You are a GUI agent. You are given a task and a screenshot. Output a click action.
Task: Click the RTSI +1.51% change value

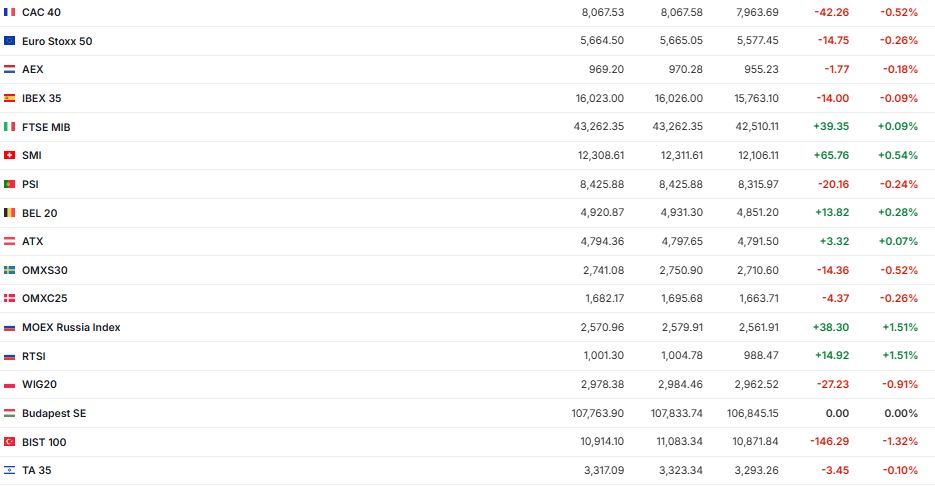point(899,356)
